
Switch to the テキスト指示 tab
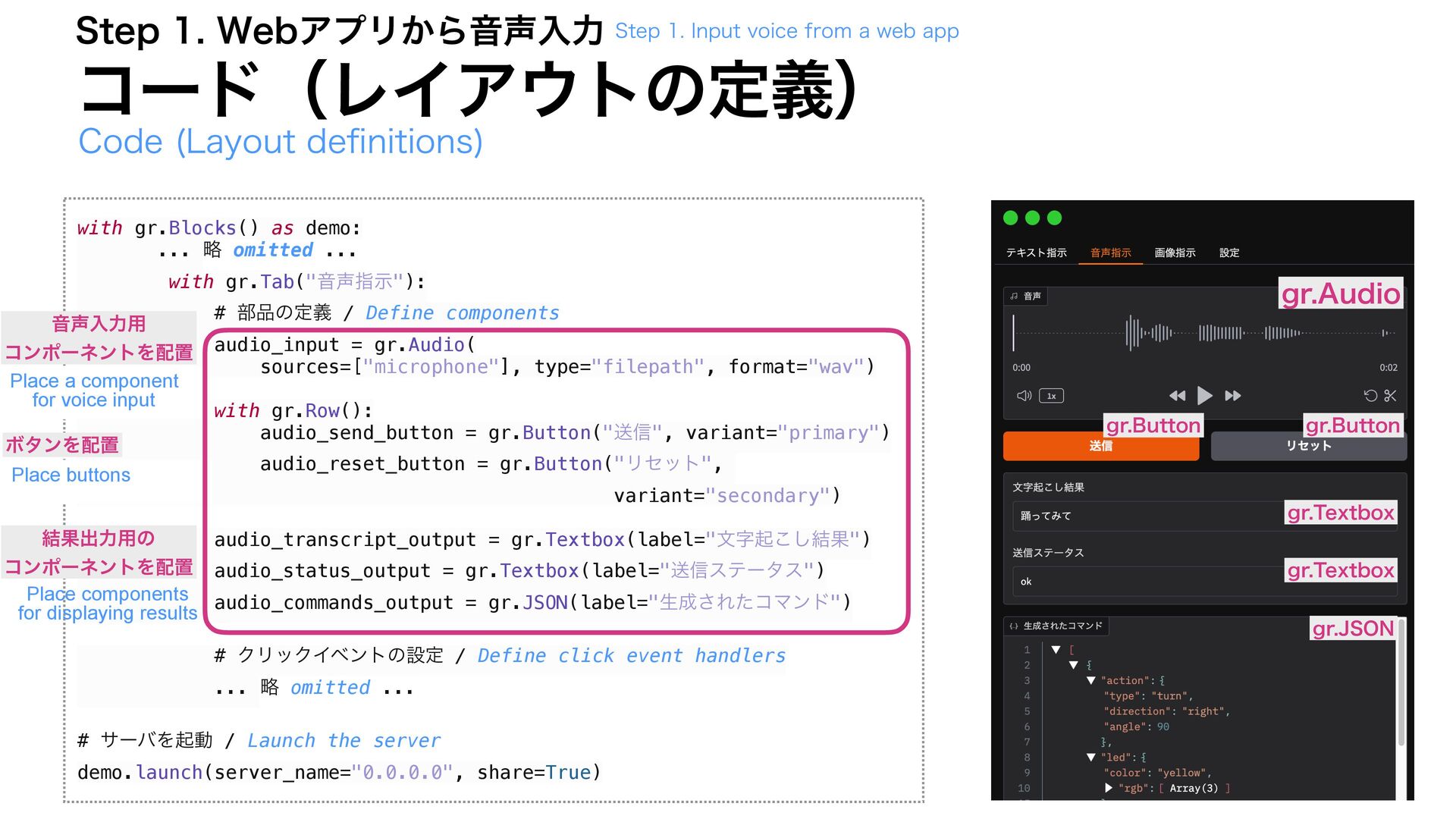coord(1036,253)
